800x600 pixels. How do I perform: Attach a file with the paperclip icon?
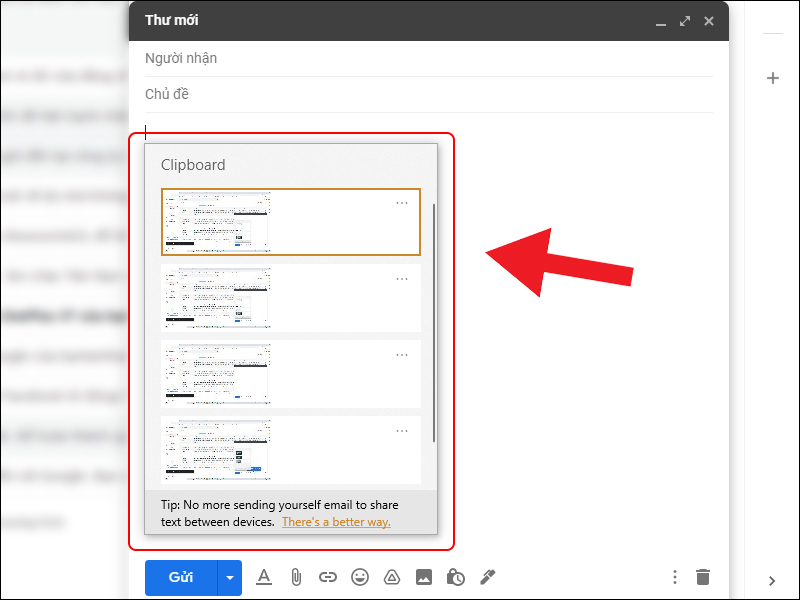tap(296, 577)
